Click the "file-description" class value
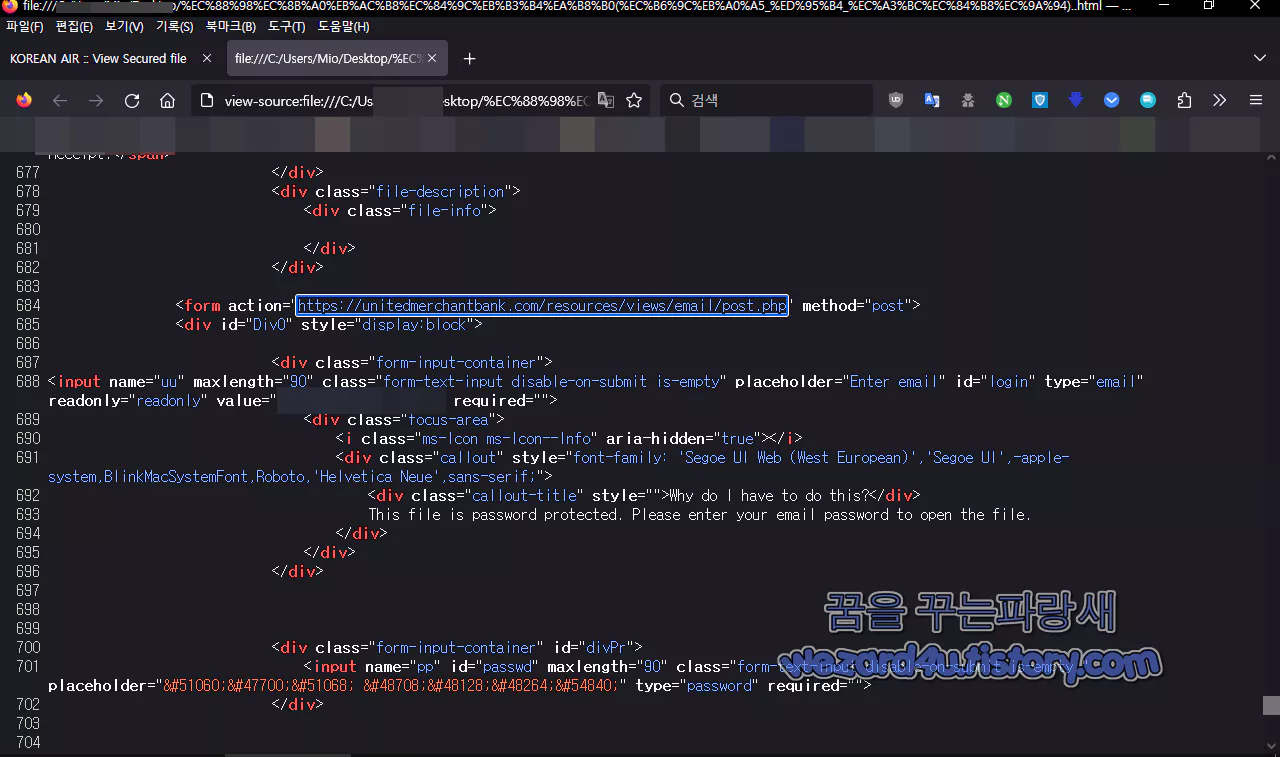 439,191
